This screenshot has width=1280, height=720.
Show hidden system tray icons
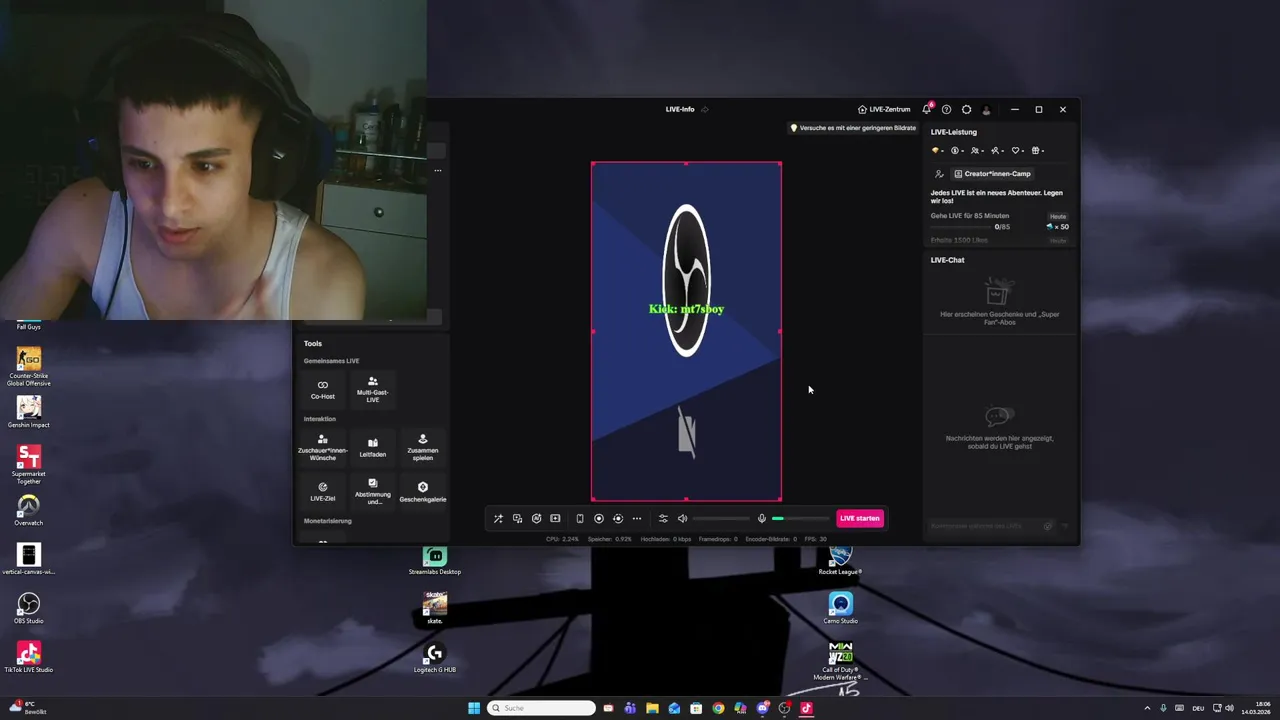coord(1147,708)
